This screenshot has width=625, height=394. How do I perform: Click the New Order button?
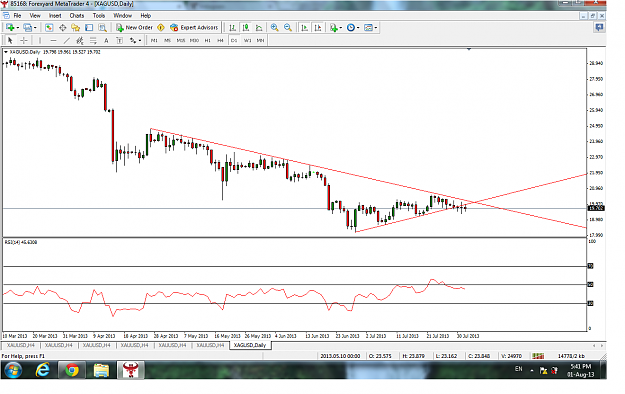click(x=134, y=28)
